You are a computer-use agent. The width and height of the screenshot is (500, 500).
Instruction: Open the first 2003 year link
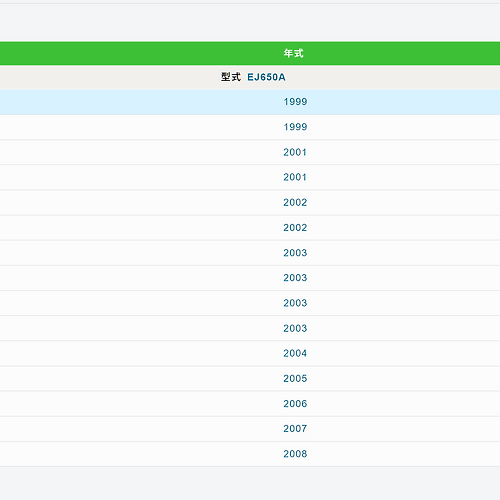coord(295,253)
